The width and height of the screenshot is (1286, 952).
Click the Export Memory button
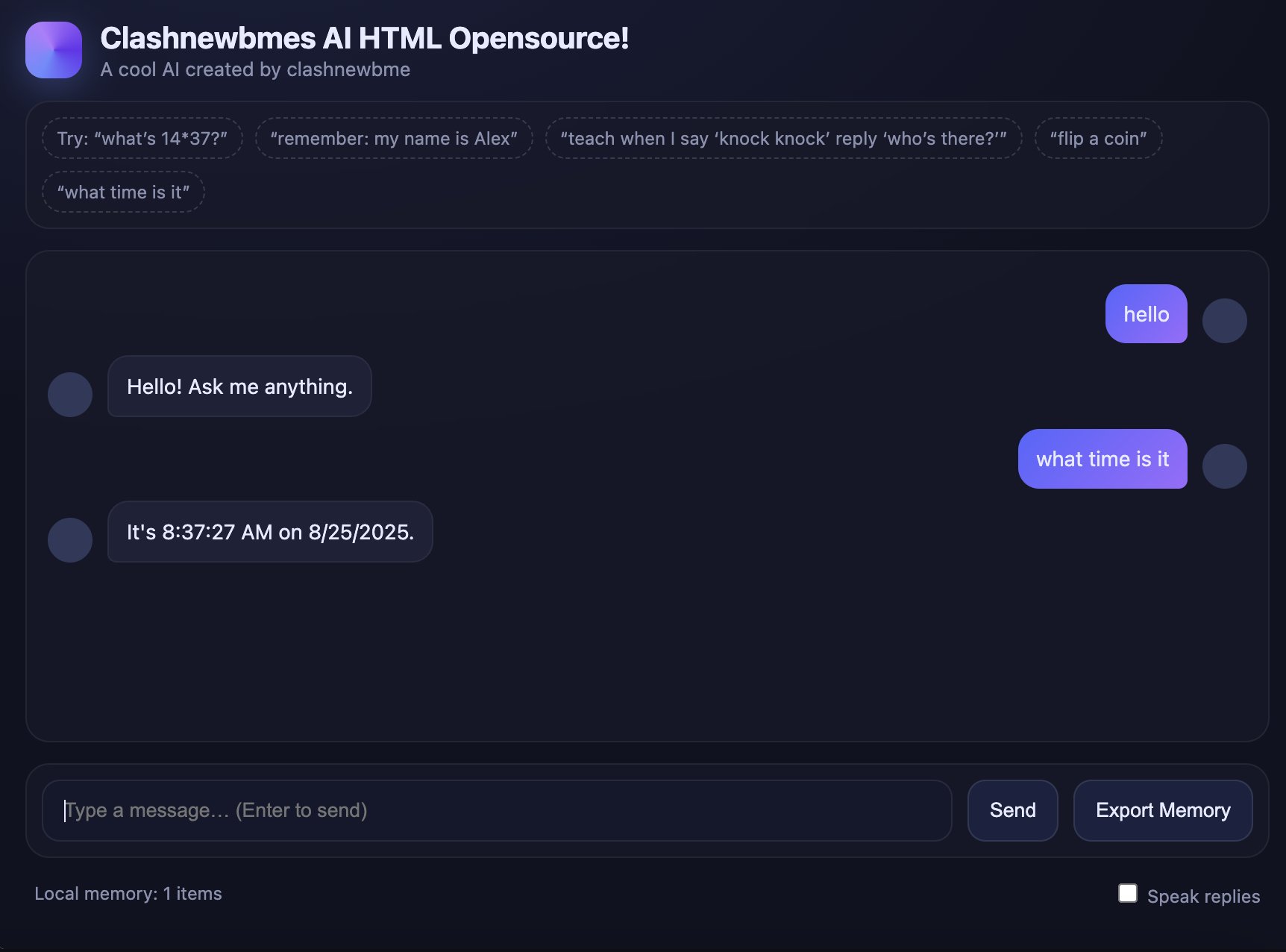point(1162,810)
